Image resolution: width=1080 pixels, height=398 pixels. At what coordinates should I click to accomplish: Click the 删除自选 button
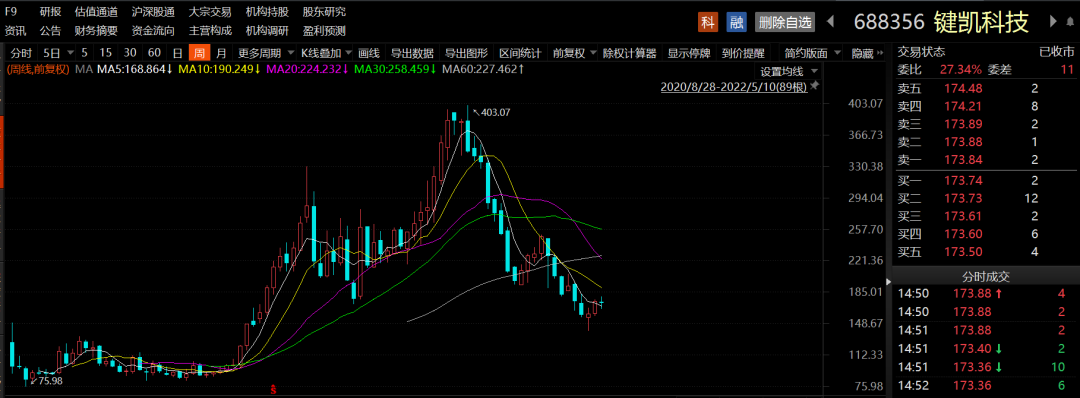click(785, 22)
